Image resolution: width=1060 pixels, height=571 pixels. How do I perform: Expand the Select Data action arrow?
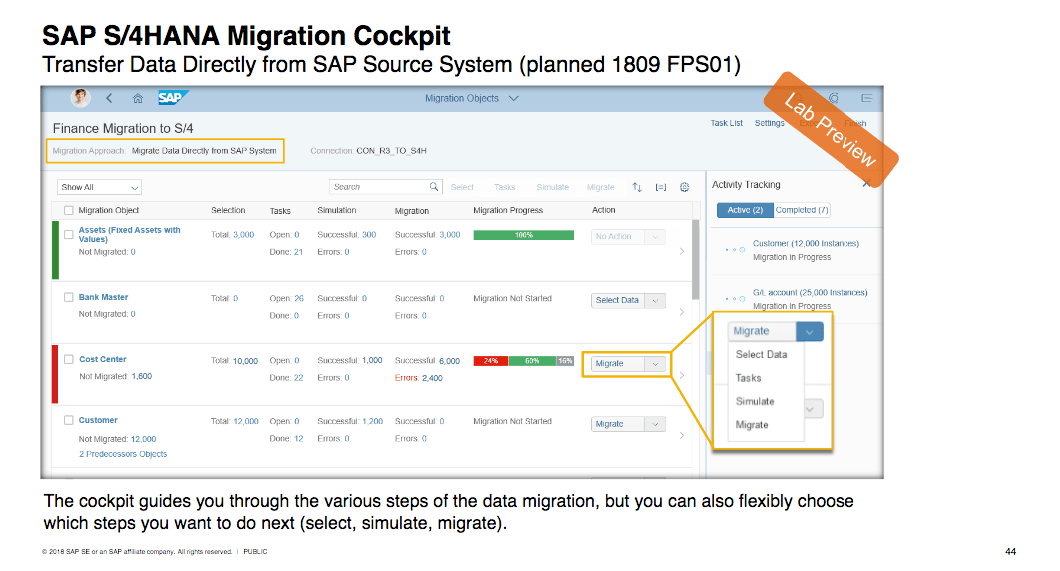click(655, 300)
